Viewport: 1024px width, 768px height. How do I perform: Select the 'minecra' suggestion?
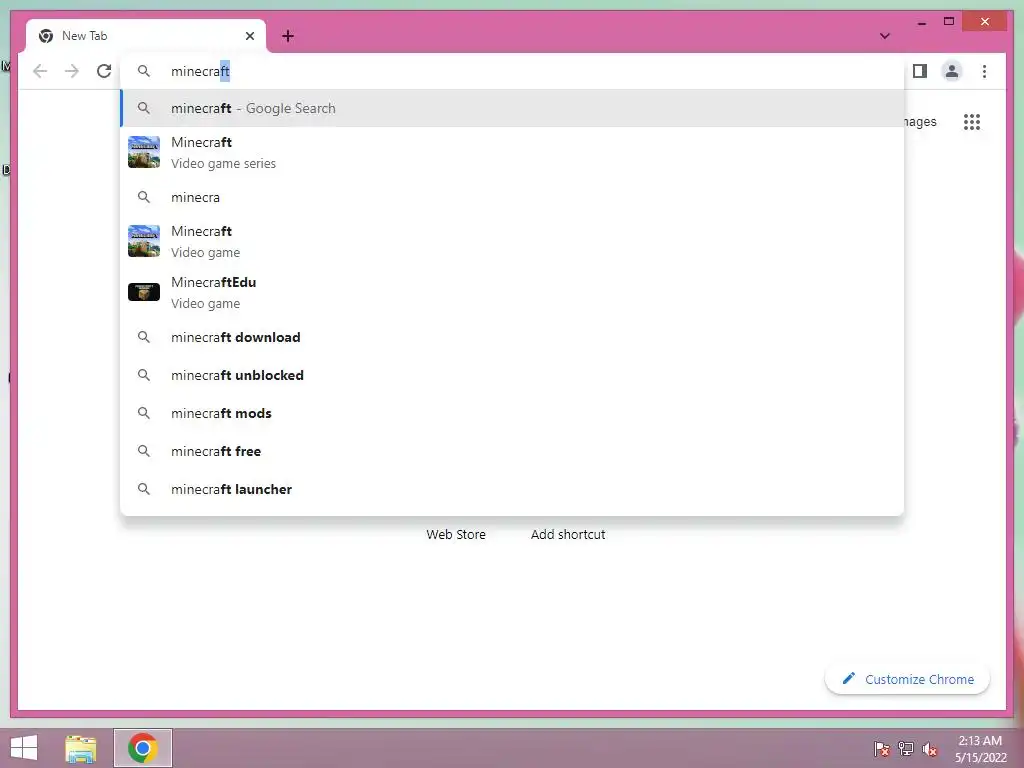pos(513,197)
